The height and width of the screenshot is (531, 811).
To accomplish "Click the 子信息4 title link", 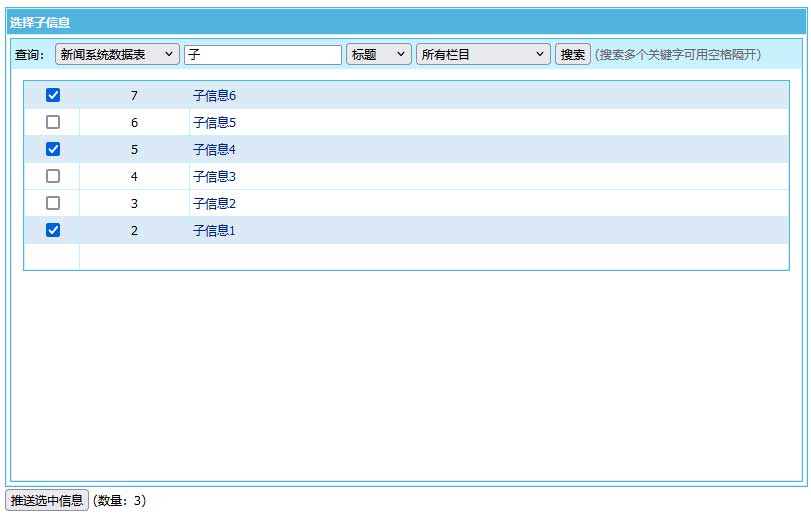I will (214, 150).
